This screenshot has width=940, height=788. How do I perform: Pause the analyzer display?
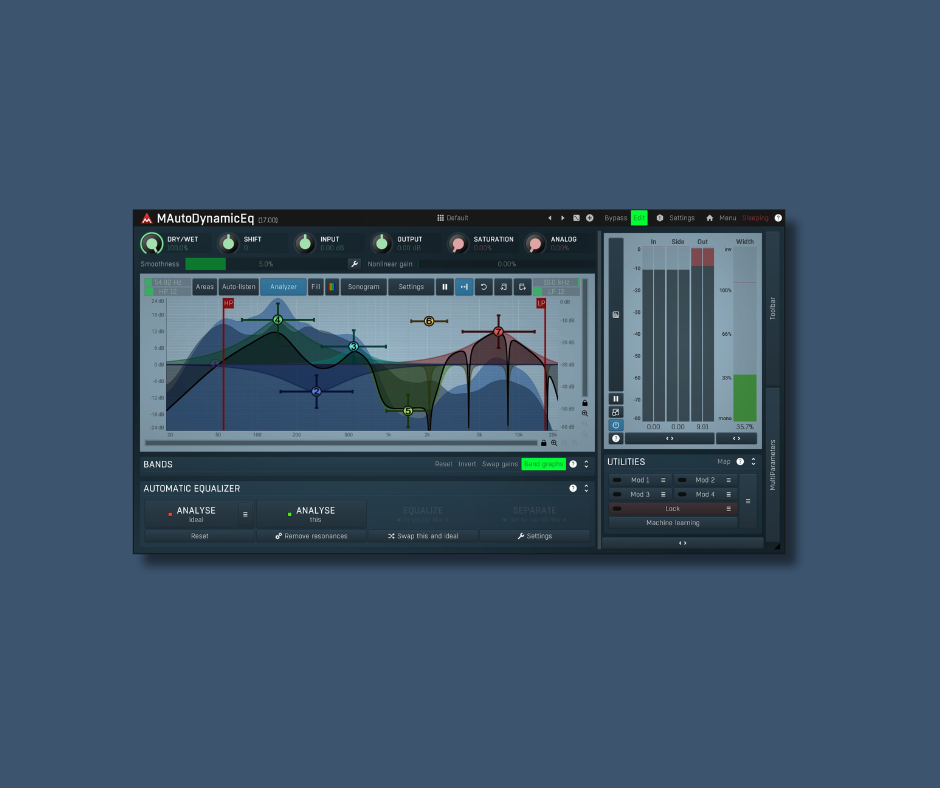444,287
